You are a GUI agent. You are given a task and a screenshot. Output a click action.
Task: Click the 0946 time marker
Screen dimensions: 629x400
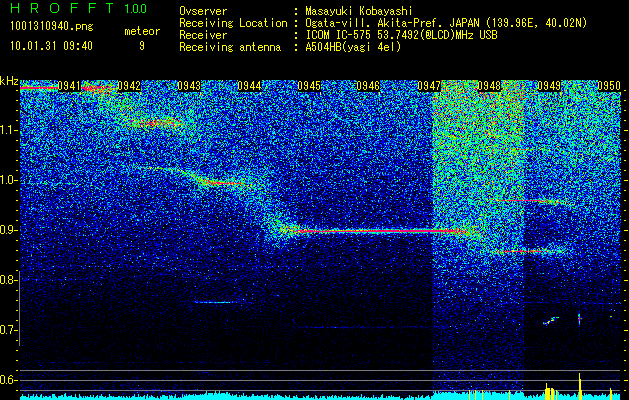(x=368, y=86)
